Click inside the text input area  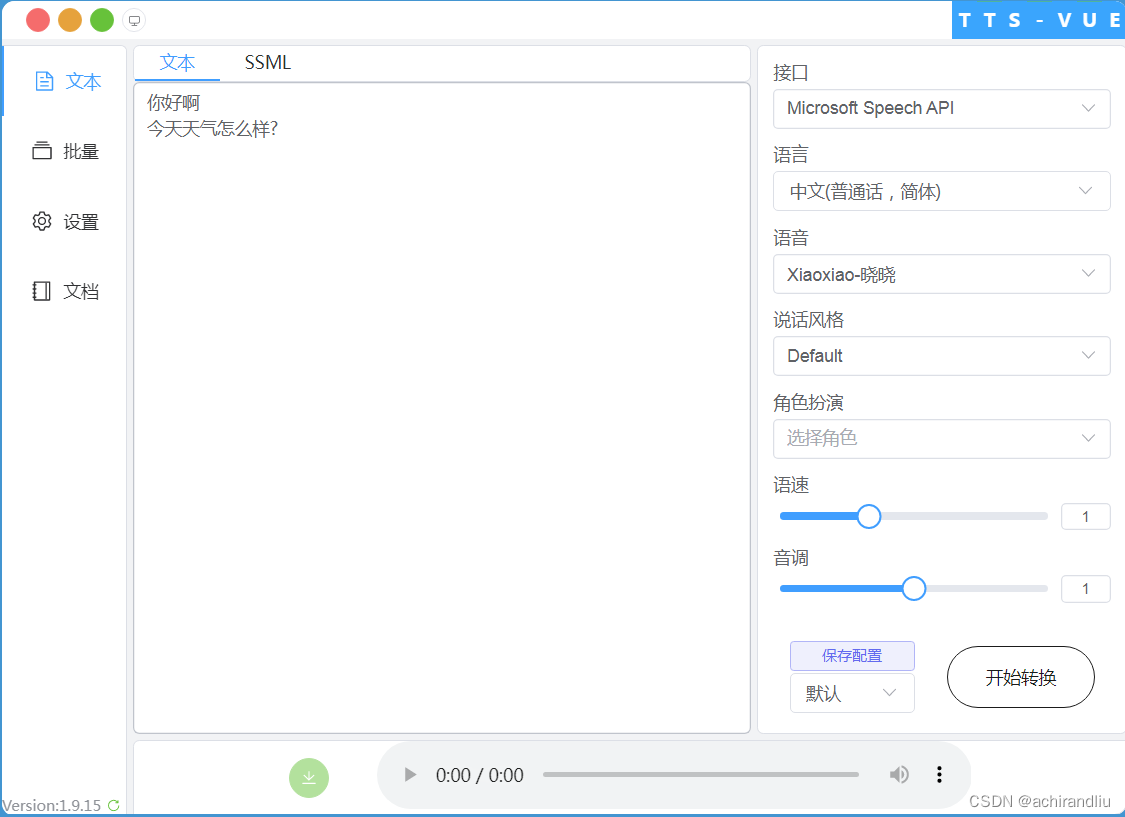(442, 407)
